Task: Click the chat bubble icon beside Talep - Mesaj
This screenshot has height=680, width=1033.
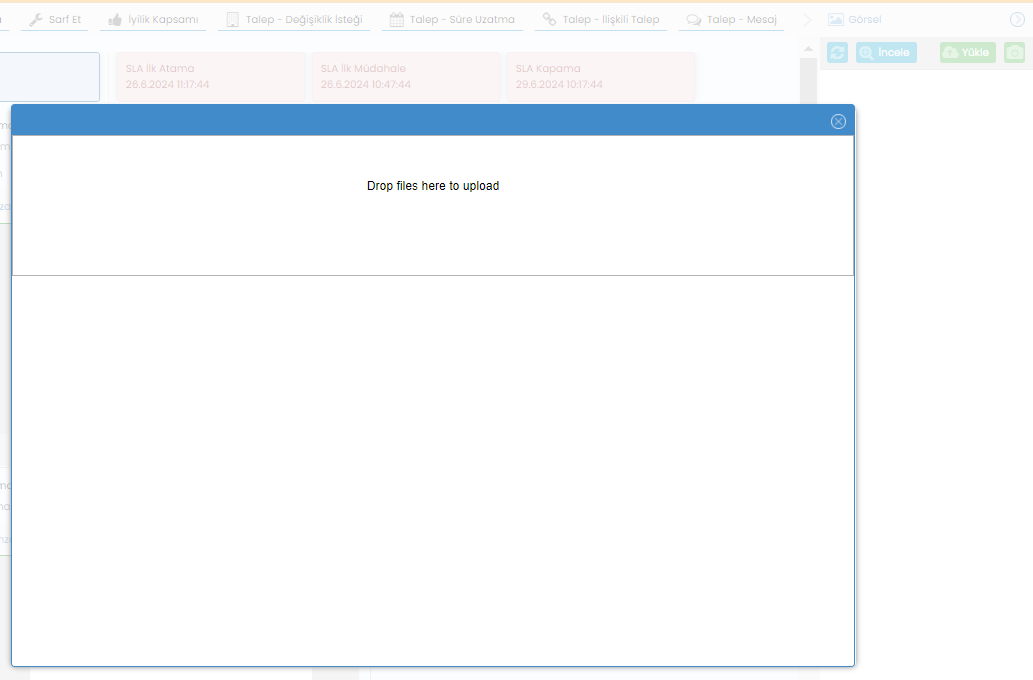Action: (x=694, y=20)
